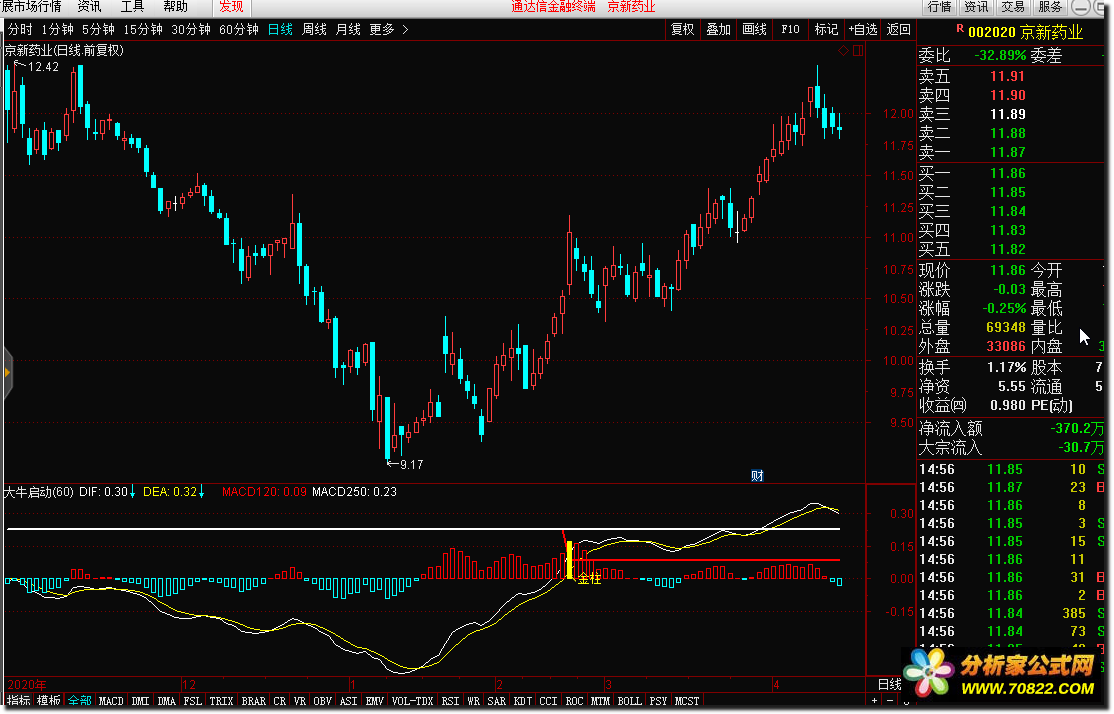This screenshot has height=714, width=1114.
Task: Select the 日线 daily period
Action: click(x=281, y=29)
